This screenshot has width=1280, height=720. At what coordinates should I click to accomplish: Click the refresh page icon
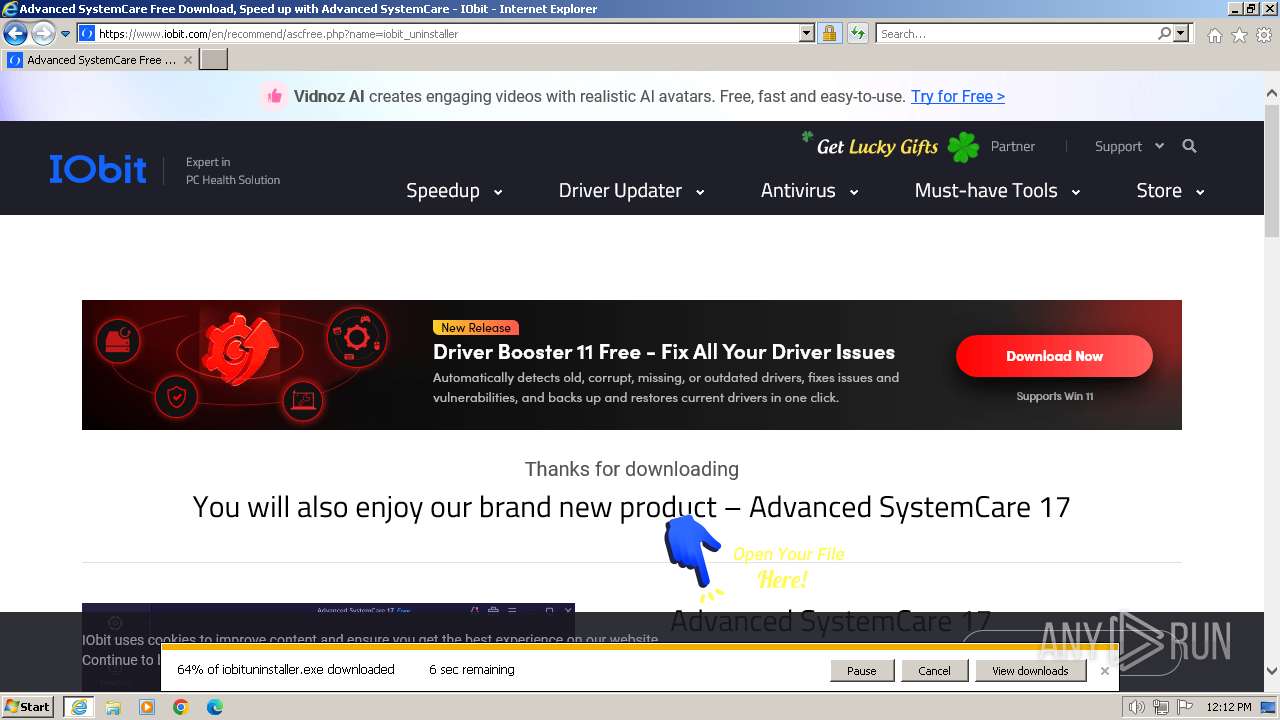857,34
